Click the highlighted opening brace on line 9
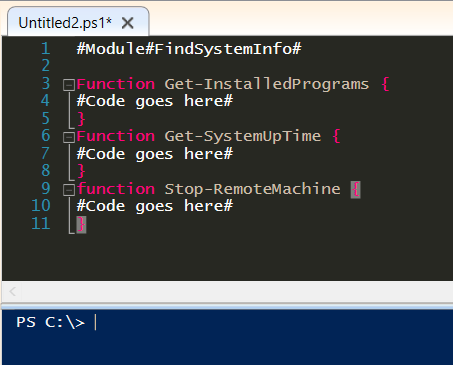The width and height of the screenshot is (453, 365). click(x=356, y=189)
